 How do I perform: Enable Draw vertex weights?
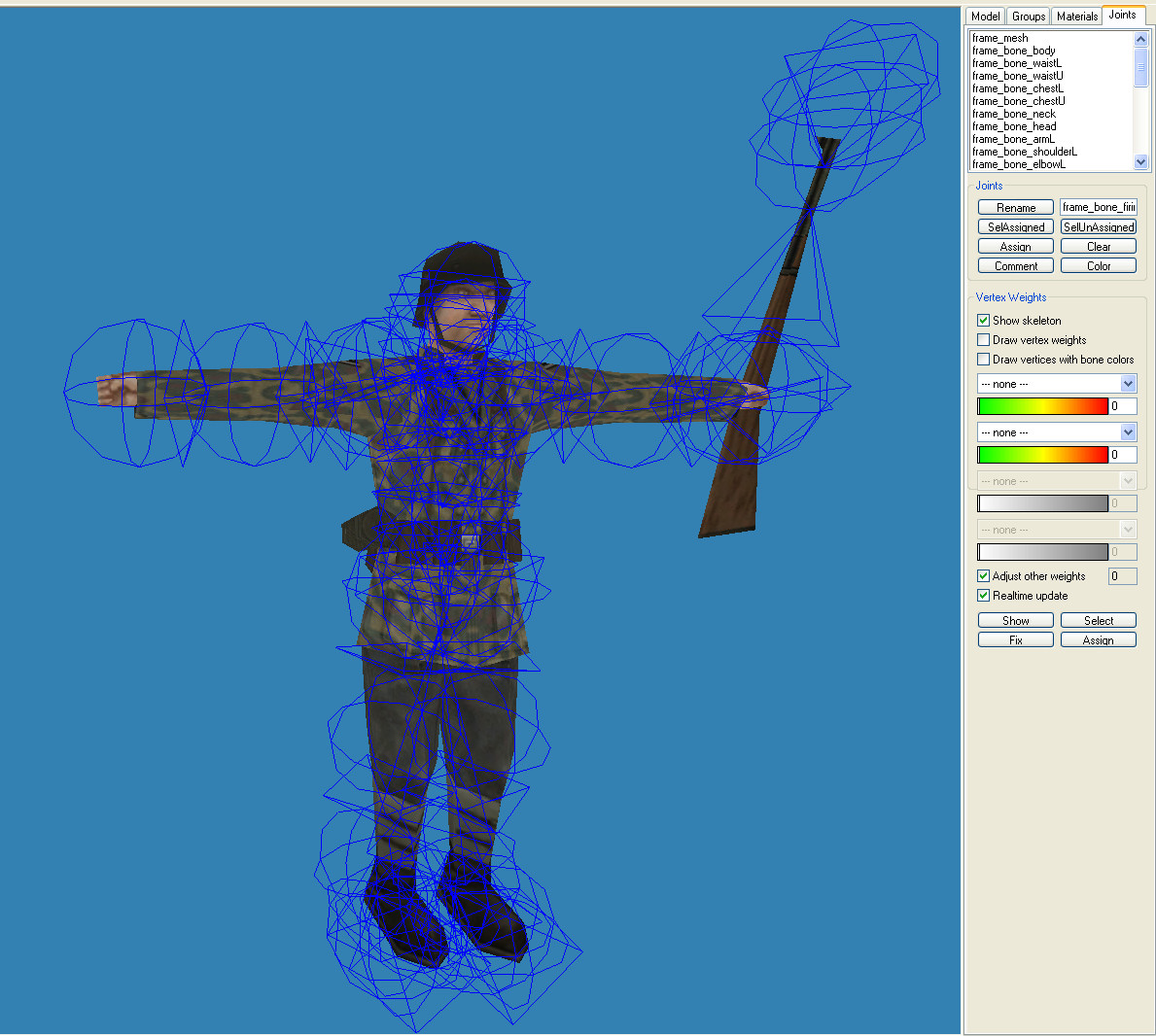point(983,340)
